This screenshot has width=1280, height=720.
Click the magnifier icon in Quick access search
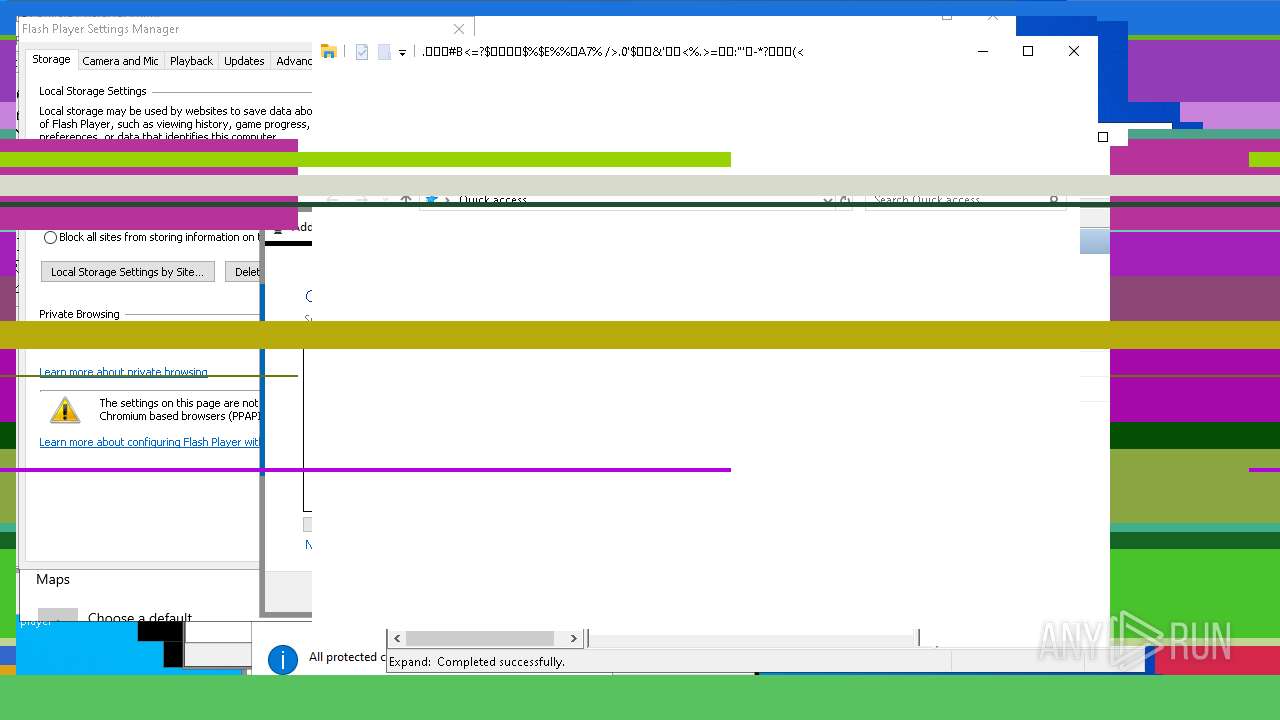click(x=1054, y=200)
